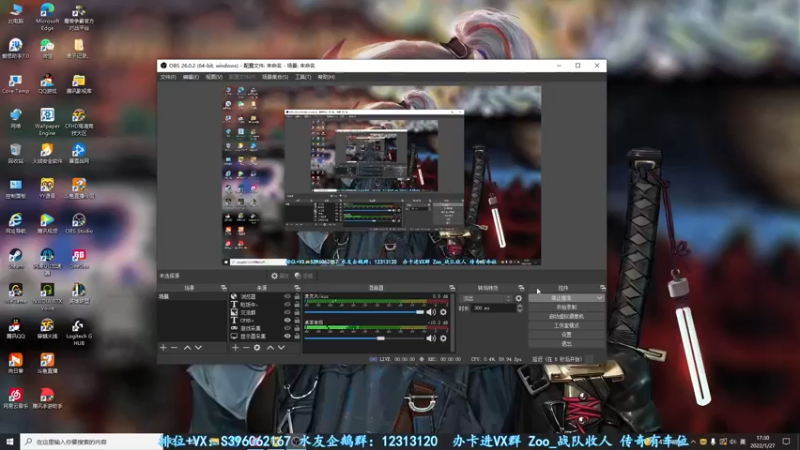Open the Steam desktop shortcut
The image size is (800, 450).
tap(16, 259)
